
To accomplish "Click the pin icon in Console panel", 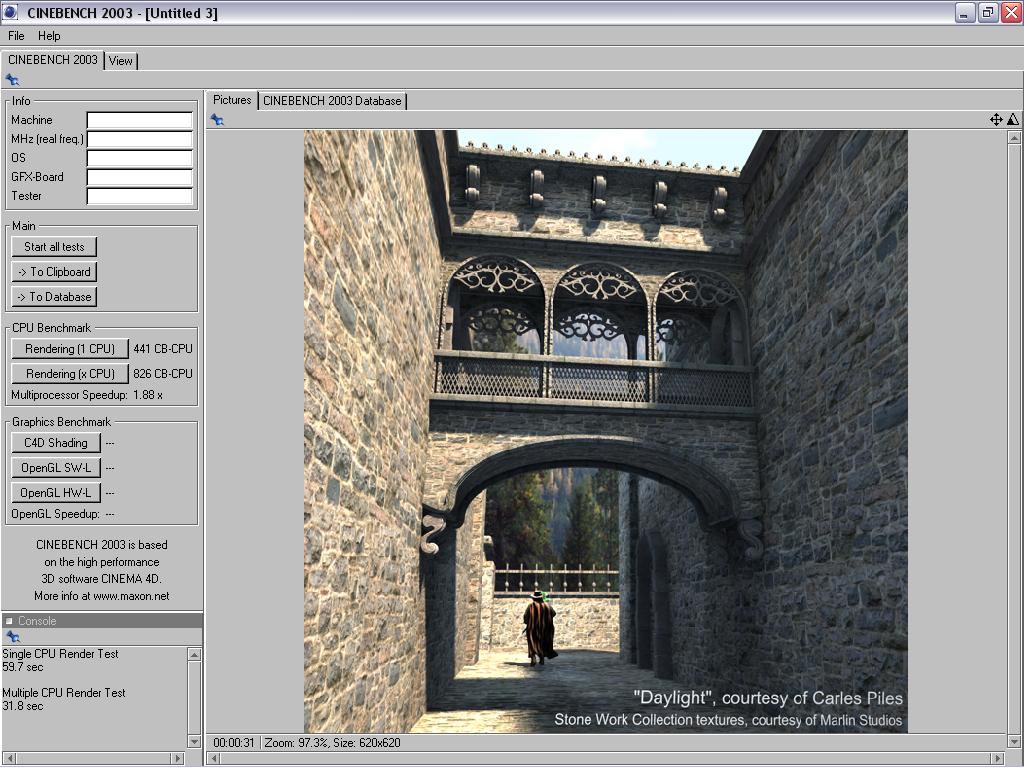I will click(x=12, y=637).
